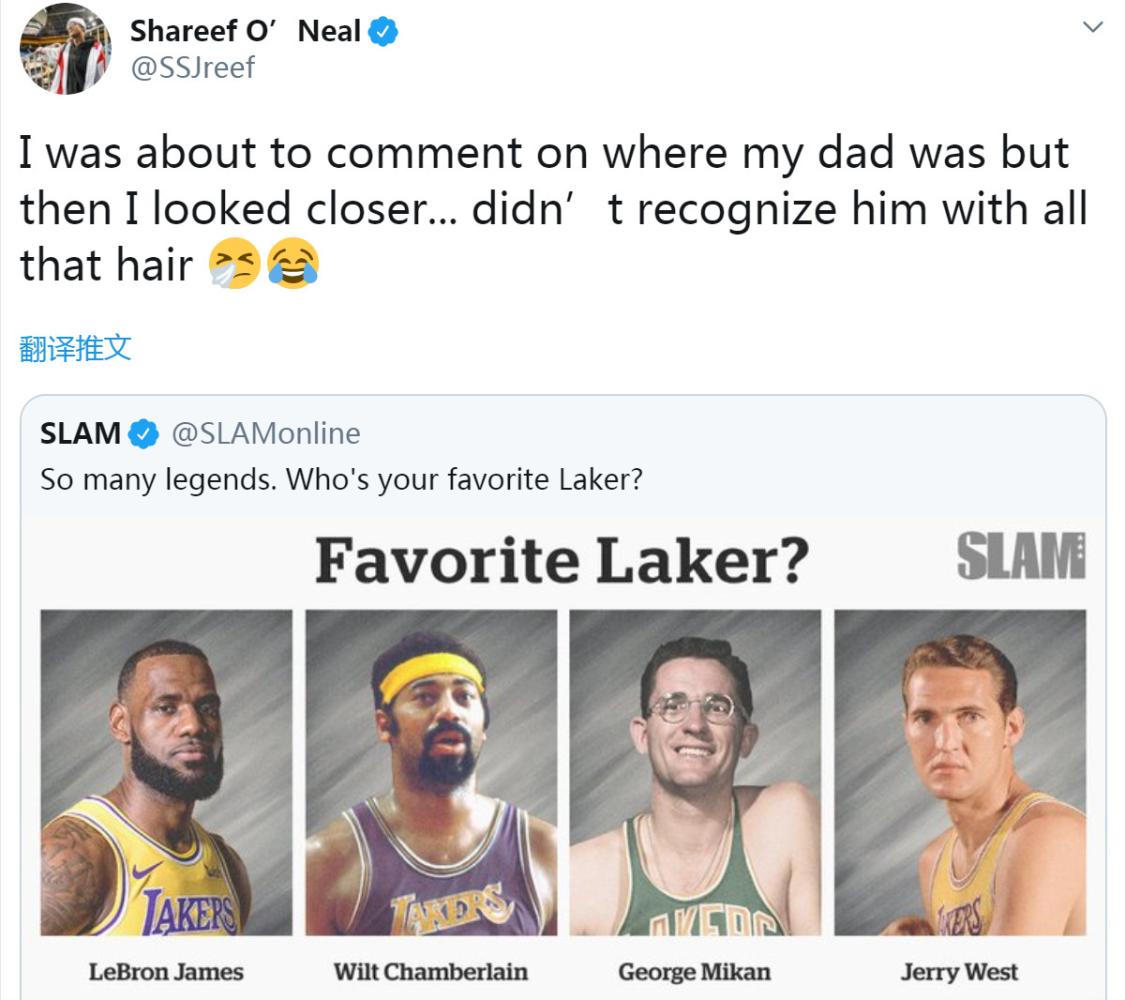Click the Jerry West caption label
Image resolution: width=1125 pixels, height=1000 pixels.
point(960,972)
